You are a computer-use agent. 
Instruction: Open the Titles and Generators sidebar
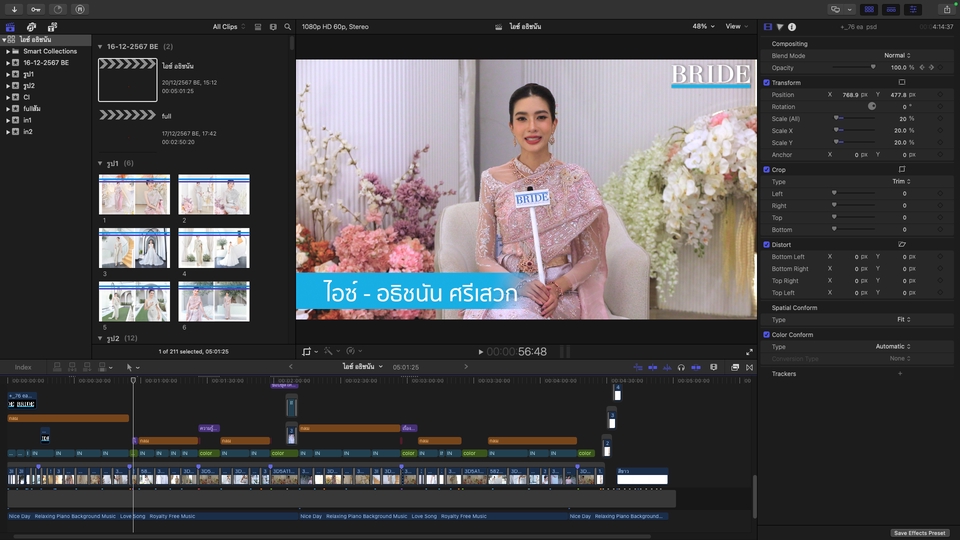point(52,27)
